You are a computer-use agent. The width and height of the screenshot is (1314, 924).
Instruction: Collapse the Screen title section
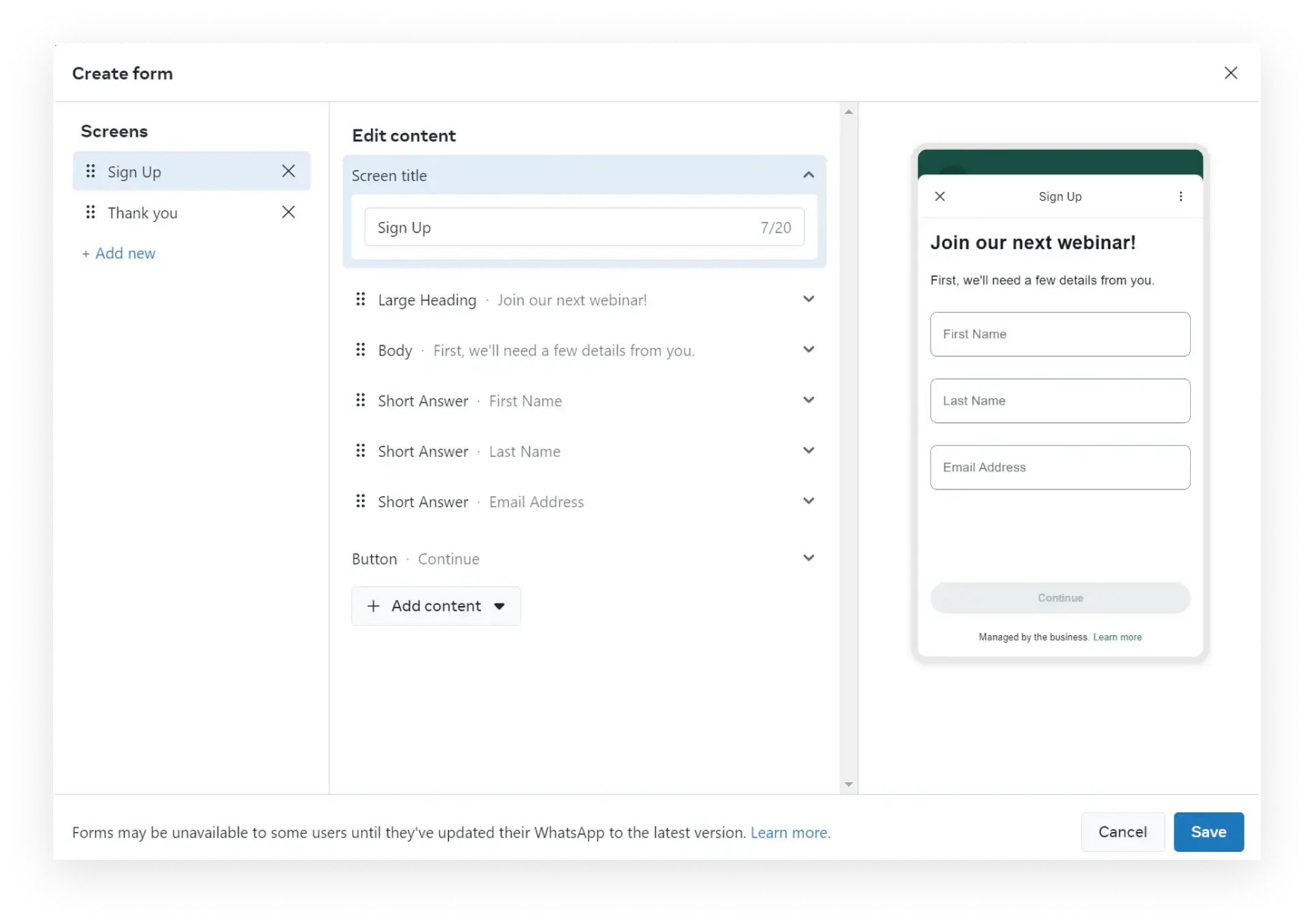tap(808, 175)
